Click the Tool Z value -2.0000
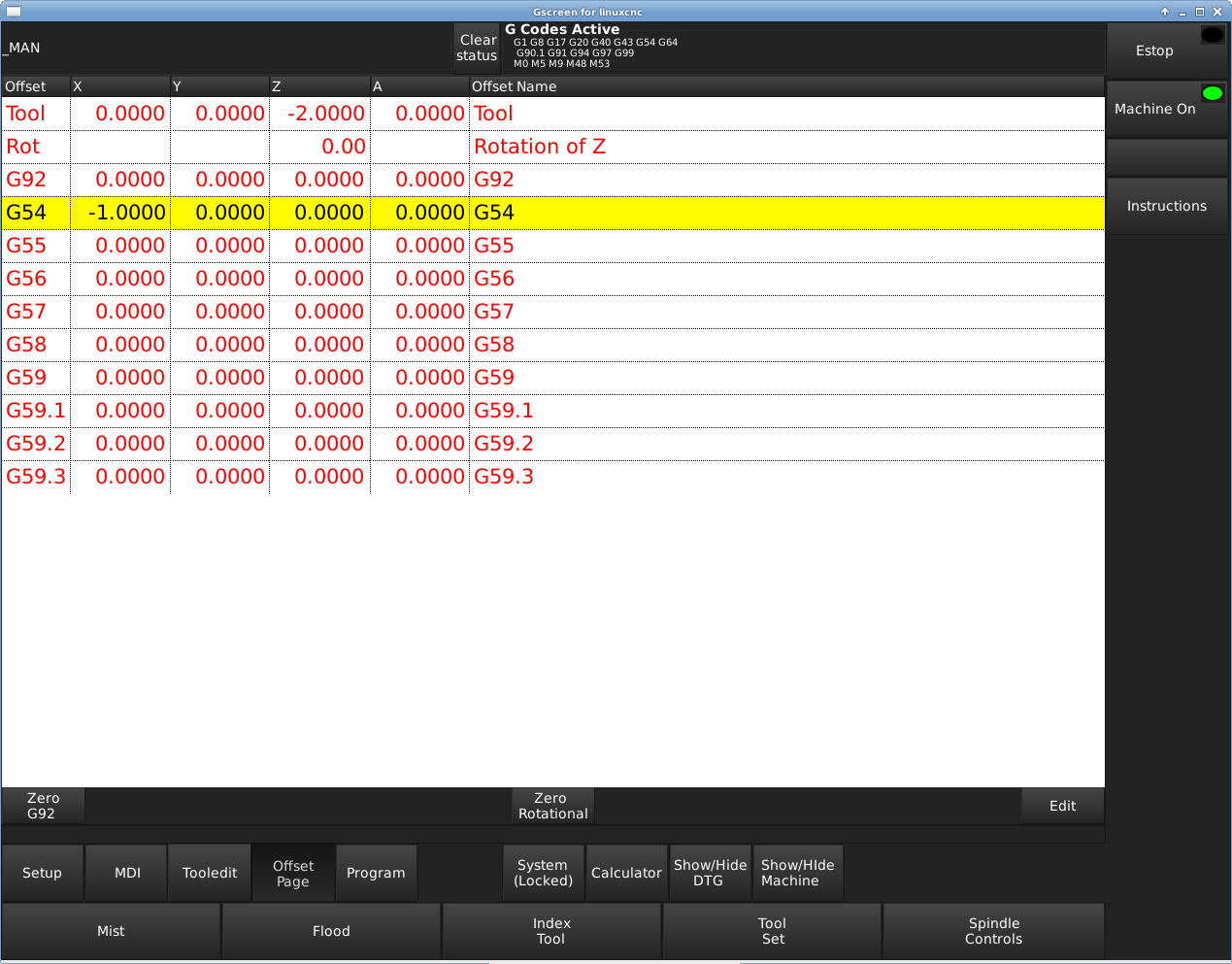Screen dimensions: 1232x964 (x=326, y=114)
